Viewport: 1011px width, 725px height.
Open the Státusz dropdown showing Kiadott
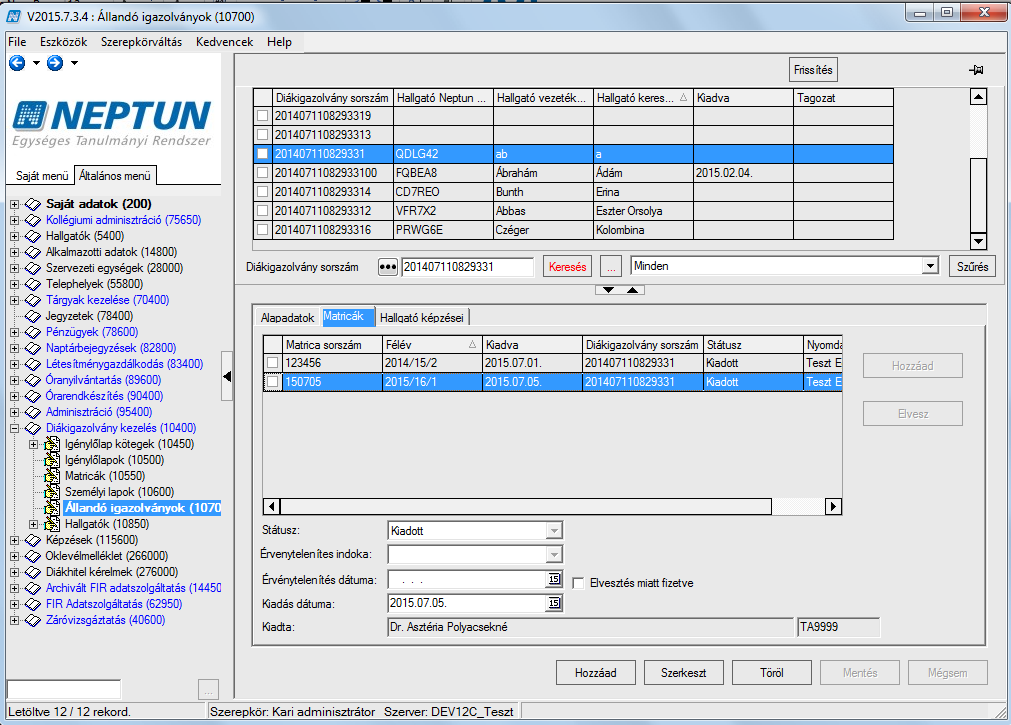point(554,531)
